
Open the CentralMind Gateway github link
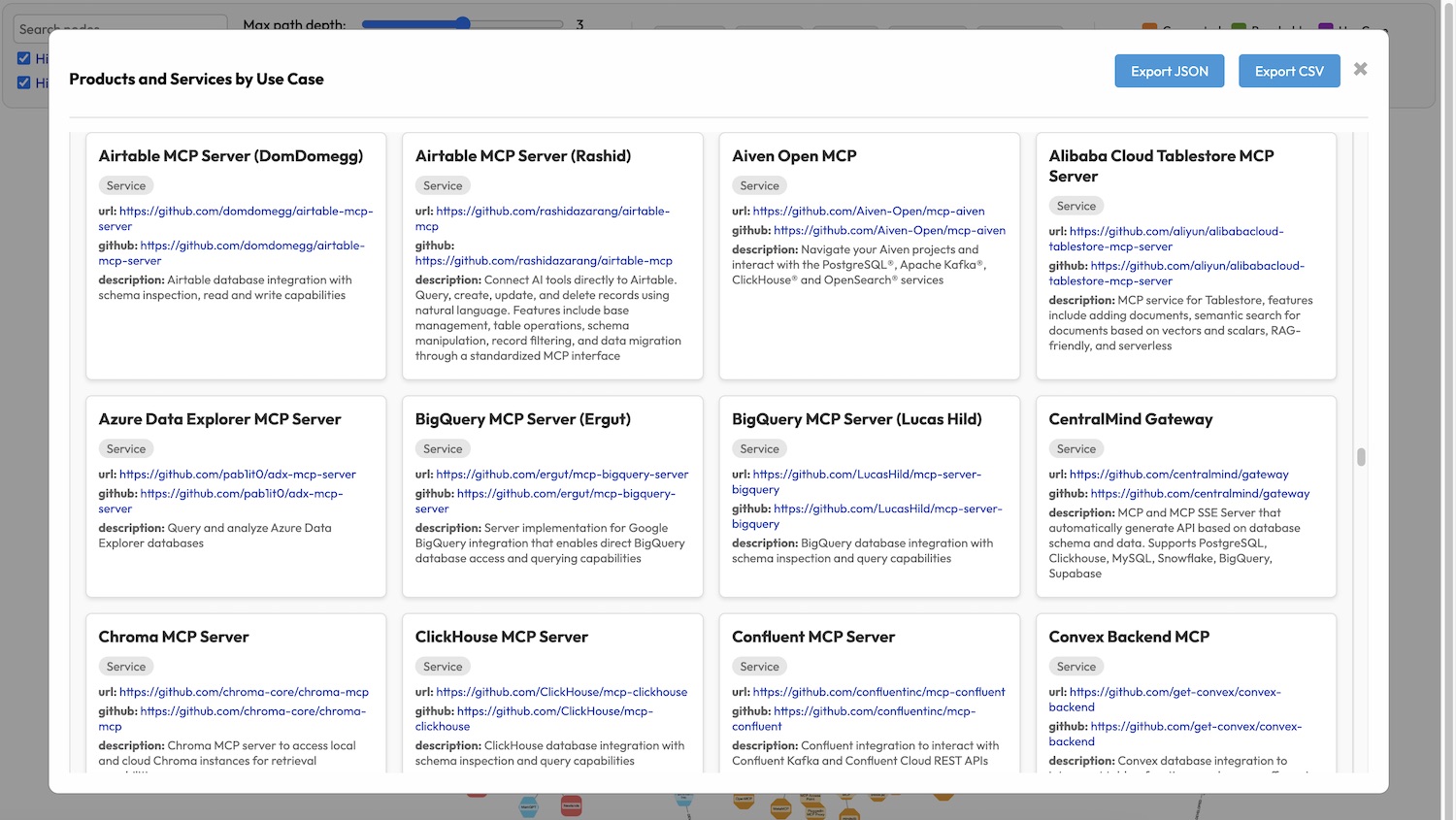[x=1200, y=493]
